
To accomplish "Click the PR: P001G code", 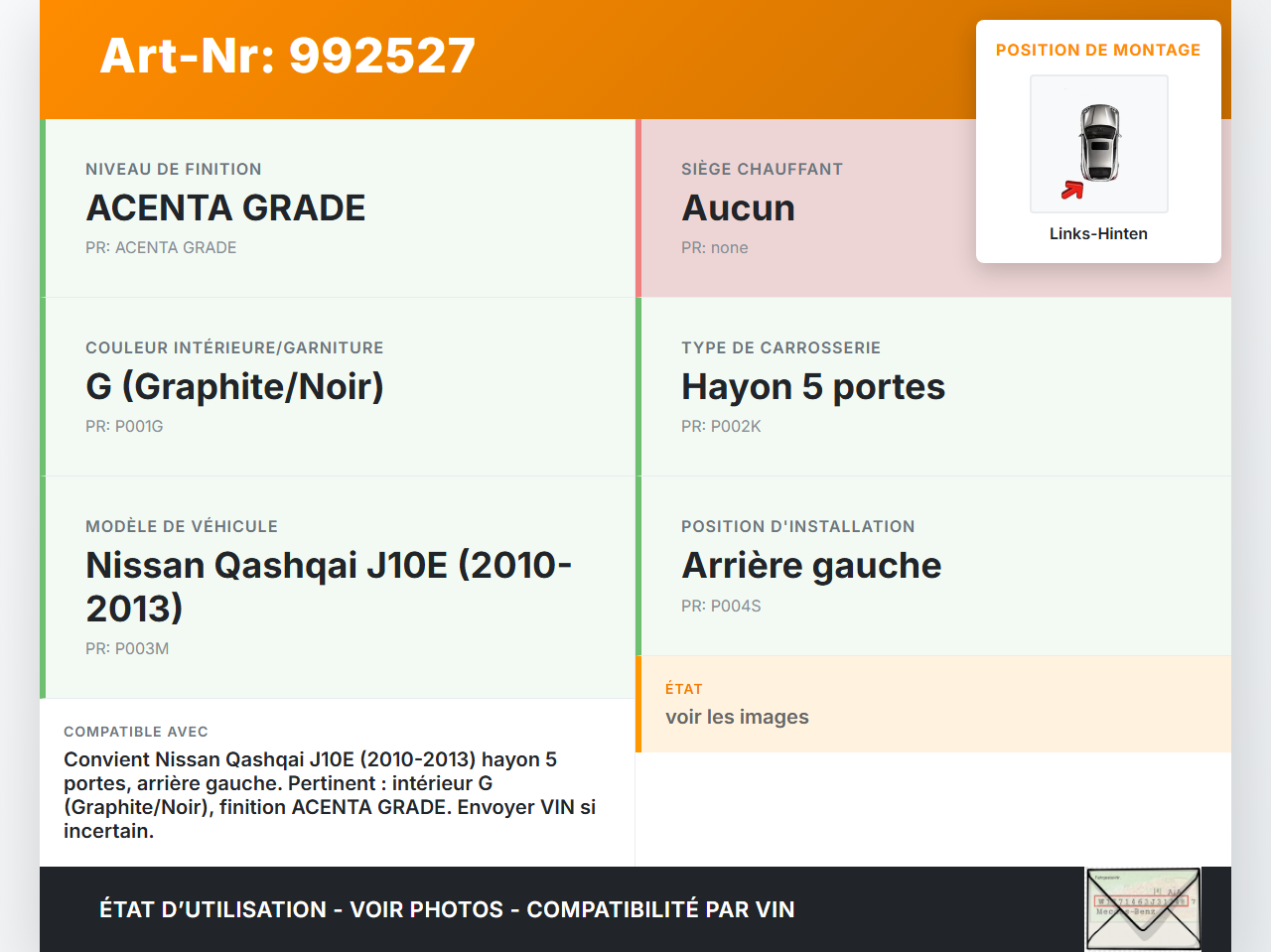I will [124, 426].
